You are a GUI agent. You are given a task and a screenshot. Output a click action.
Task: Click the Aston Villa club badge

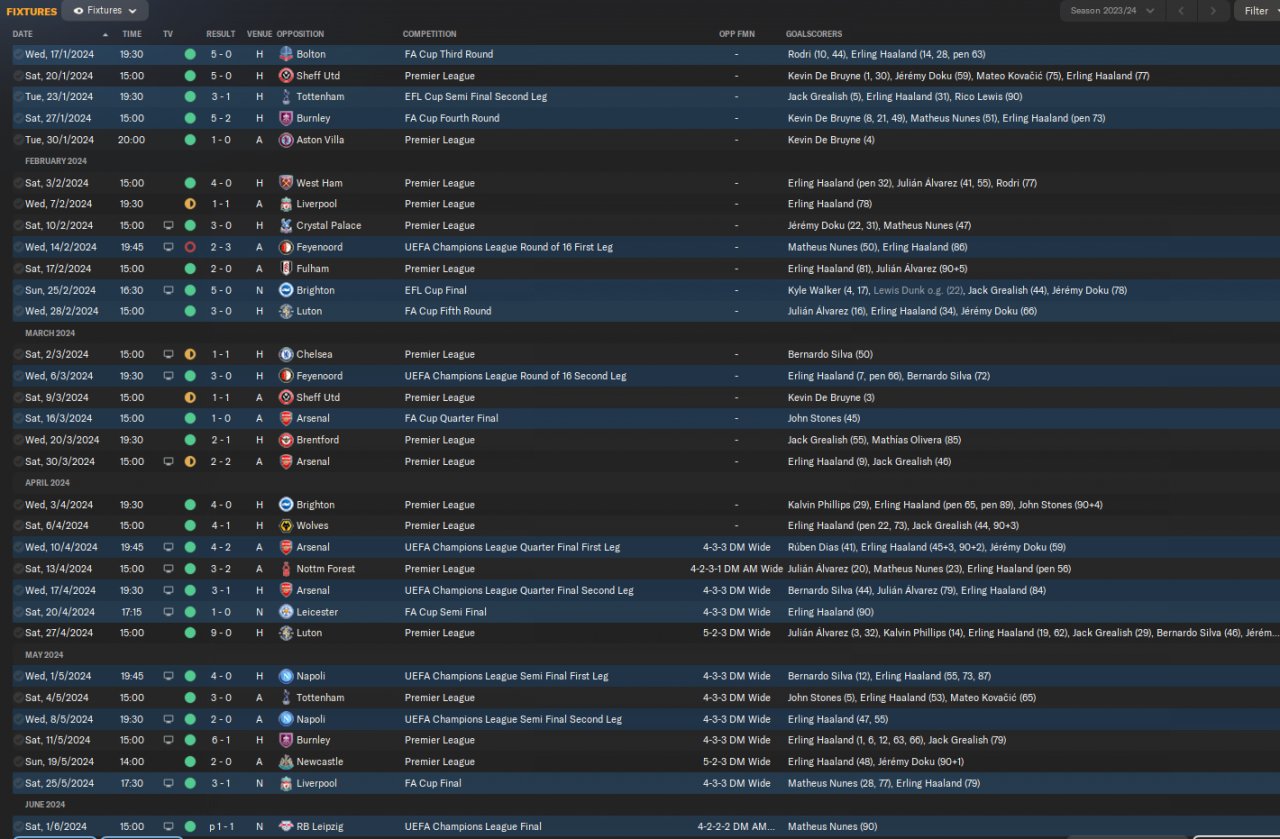[286, 140]
